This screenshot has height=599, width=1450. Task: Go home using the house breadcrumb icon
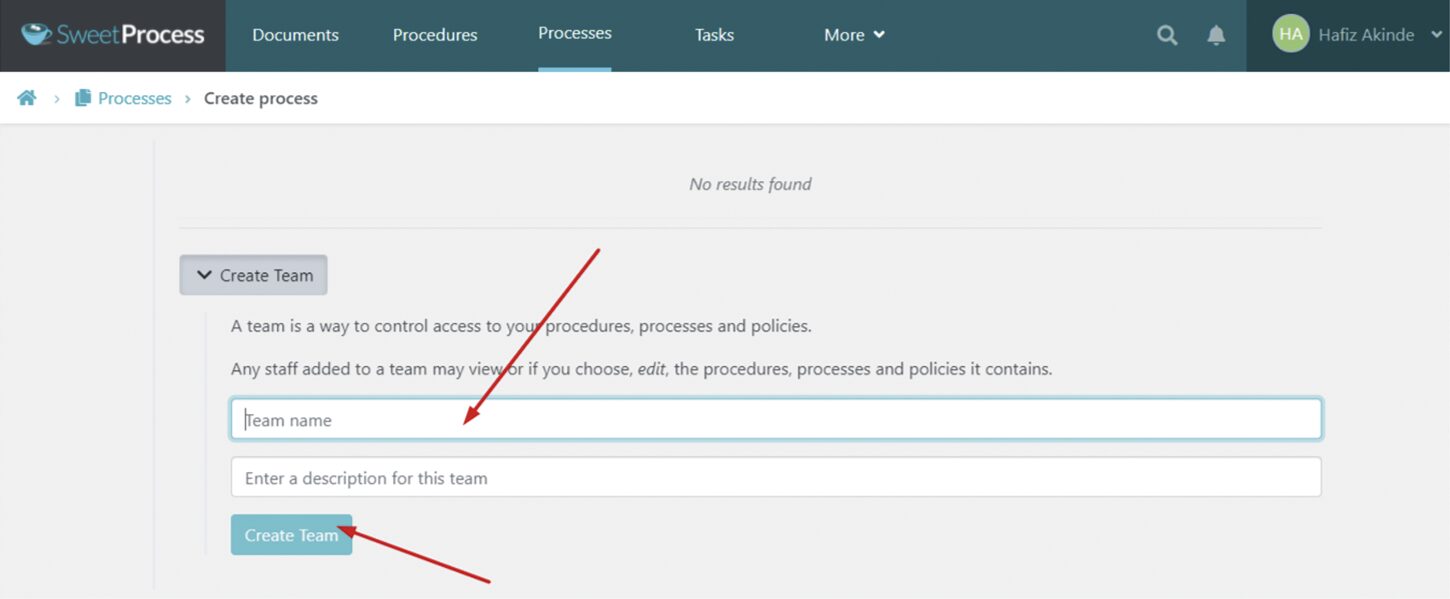[x=27, y=98]
